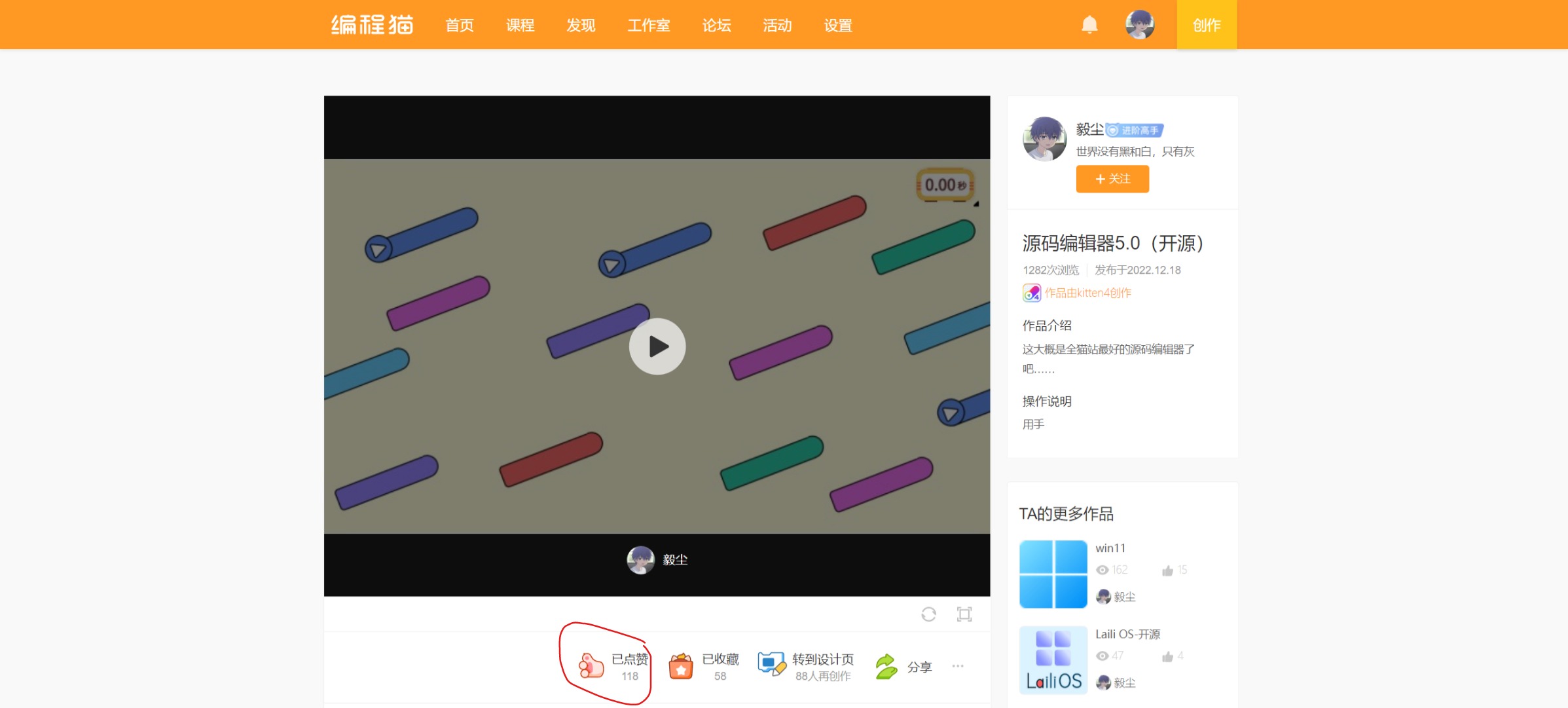
Task: Open 毅尘's profile avatar in sidebar
Action: [1045, 139]
